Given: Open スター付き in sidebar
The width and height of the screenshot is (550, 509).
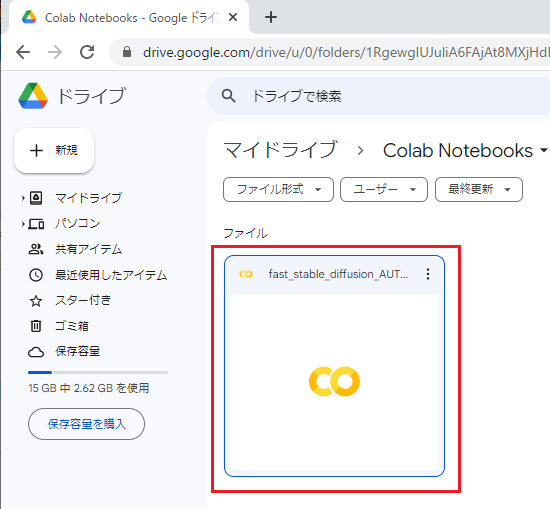Looking at the screenshot, I should 83,301.
